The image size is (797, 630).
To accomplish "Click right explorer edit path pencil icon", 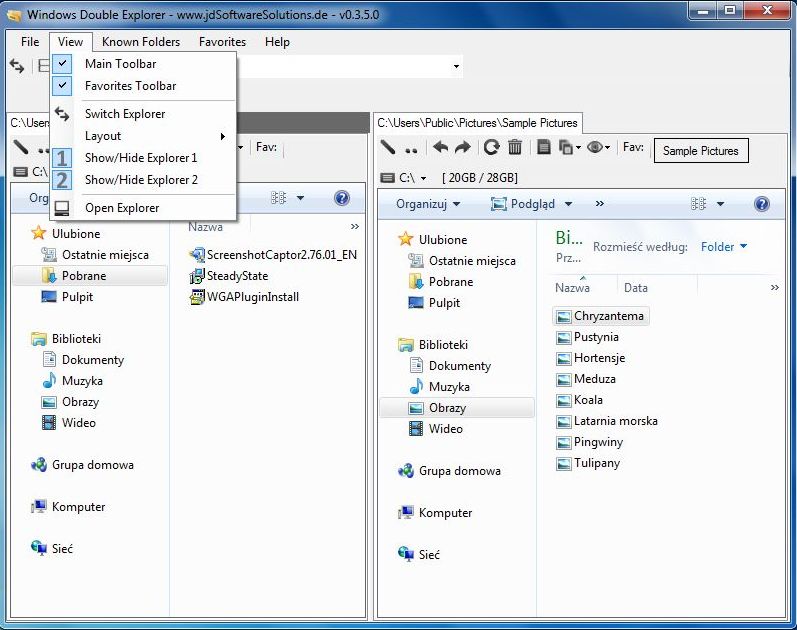I will 388,147.
